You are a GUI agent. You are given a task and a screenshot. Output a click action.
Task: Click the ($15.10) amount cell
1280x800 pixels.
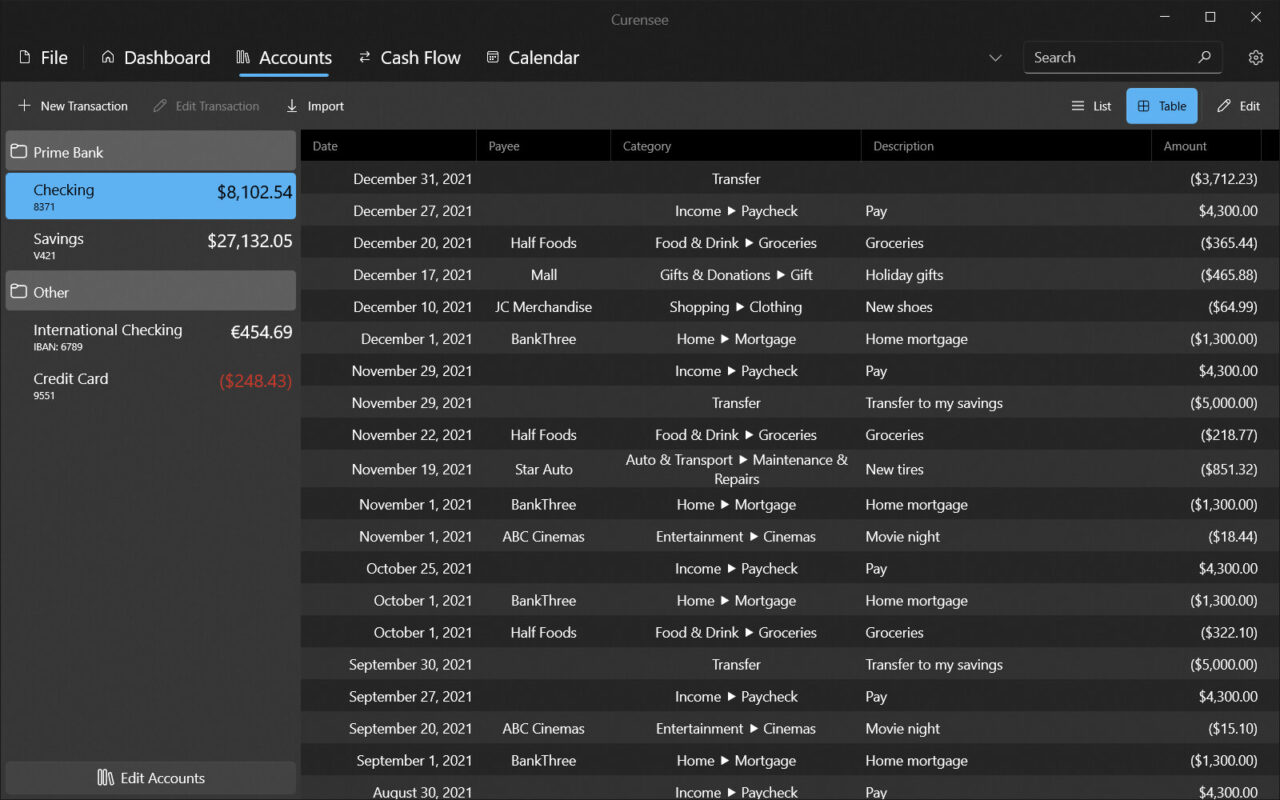pos(1233,729)
